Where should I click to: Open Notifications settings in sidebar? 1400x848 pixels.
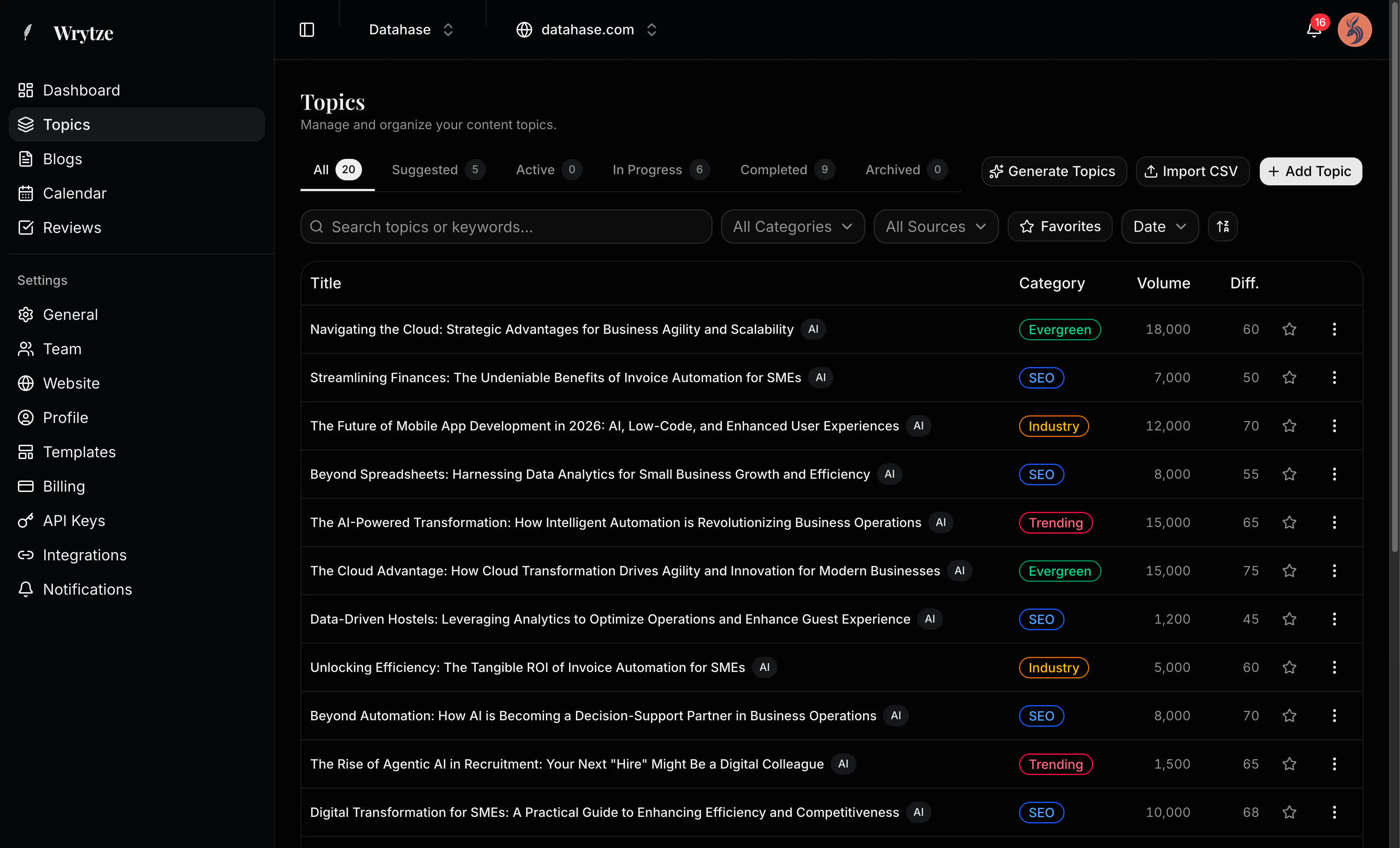[136, 590]
